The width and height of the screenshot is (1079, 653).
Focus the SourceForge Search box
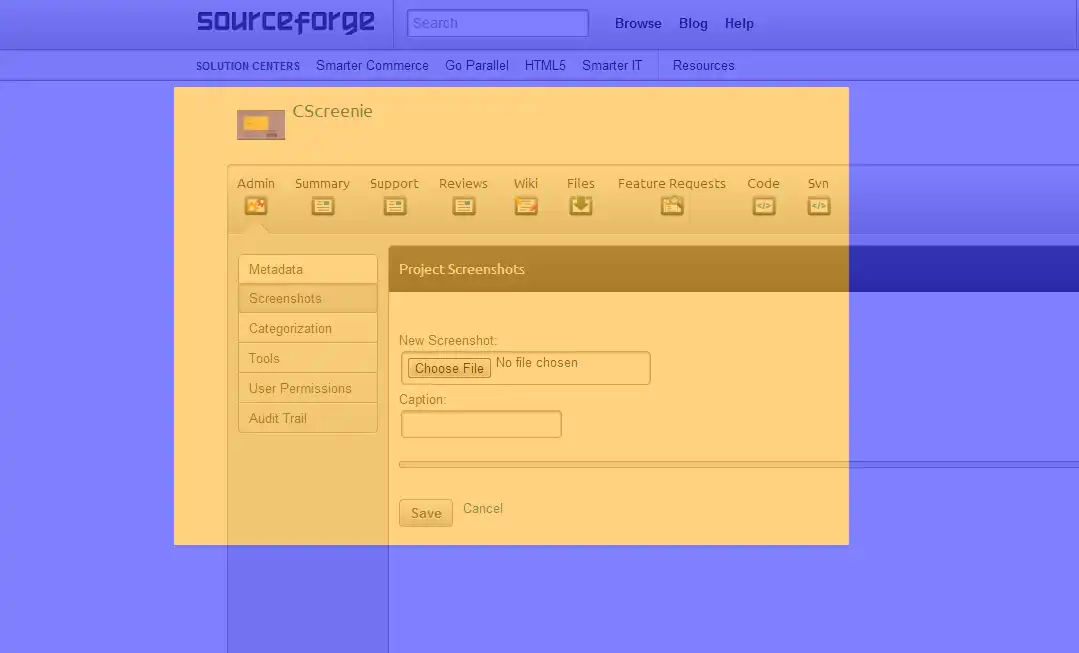pyautogui.click(x=498, y=23)
